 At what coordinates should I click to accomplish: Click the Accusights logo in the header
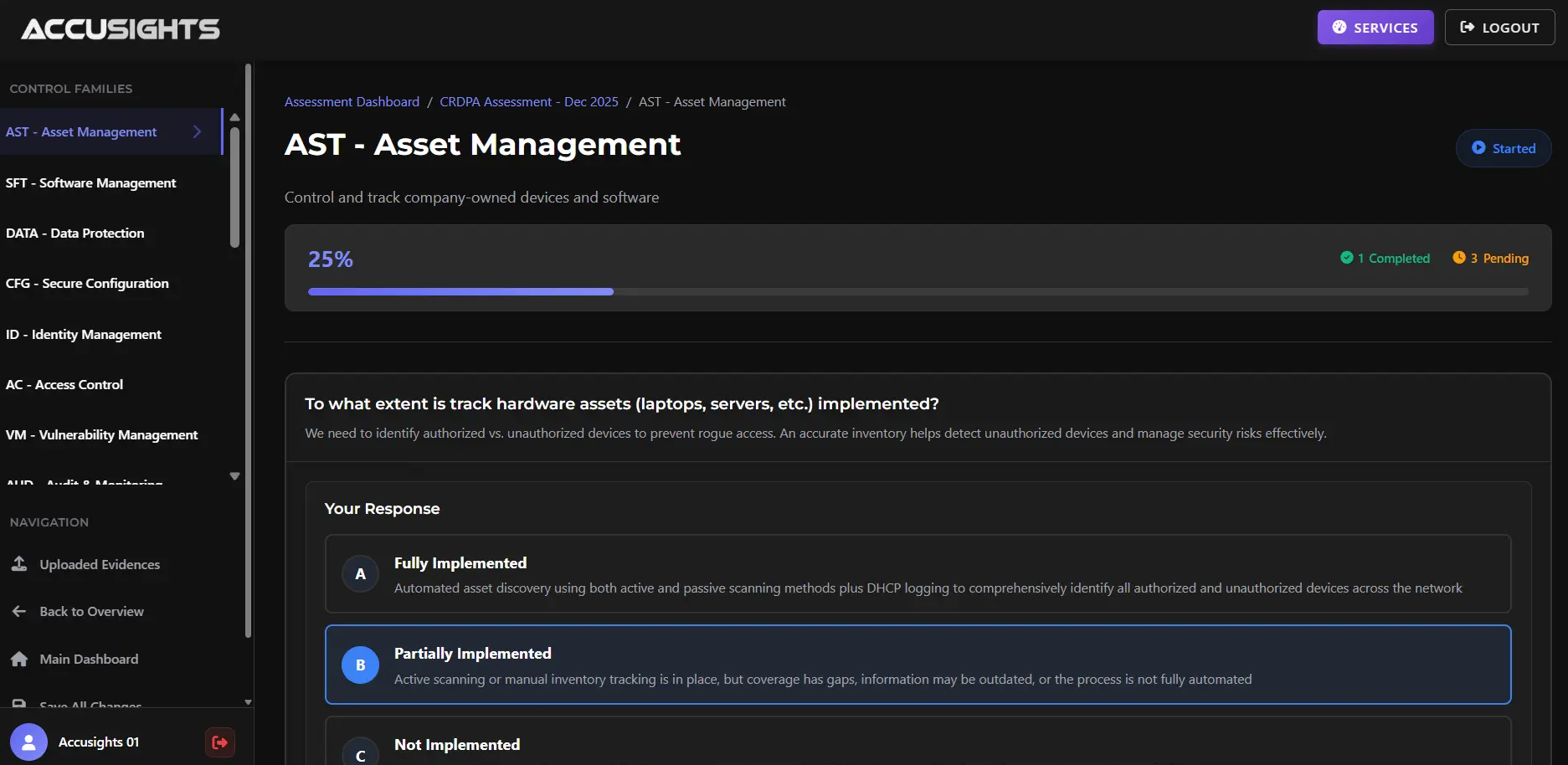coord(121,29)
